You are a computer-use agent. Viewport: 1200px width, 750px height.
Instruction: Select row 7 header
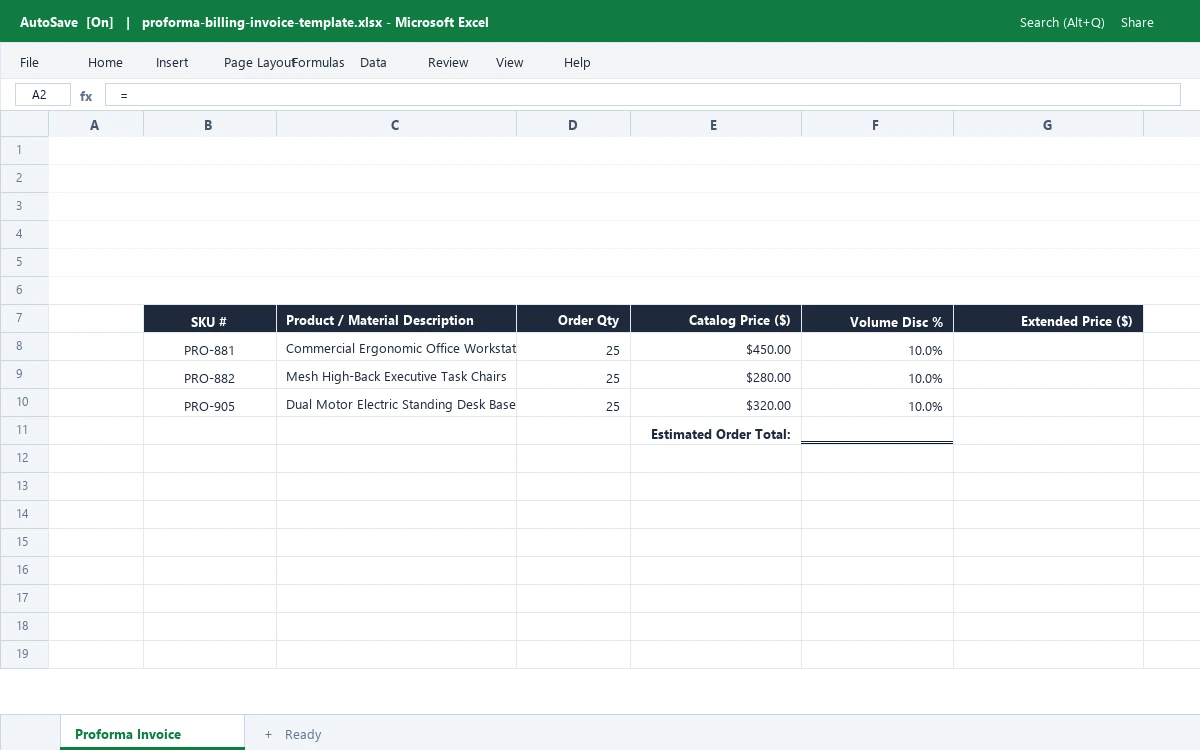tap(24, 318)
